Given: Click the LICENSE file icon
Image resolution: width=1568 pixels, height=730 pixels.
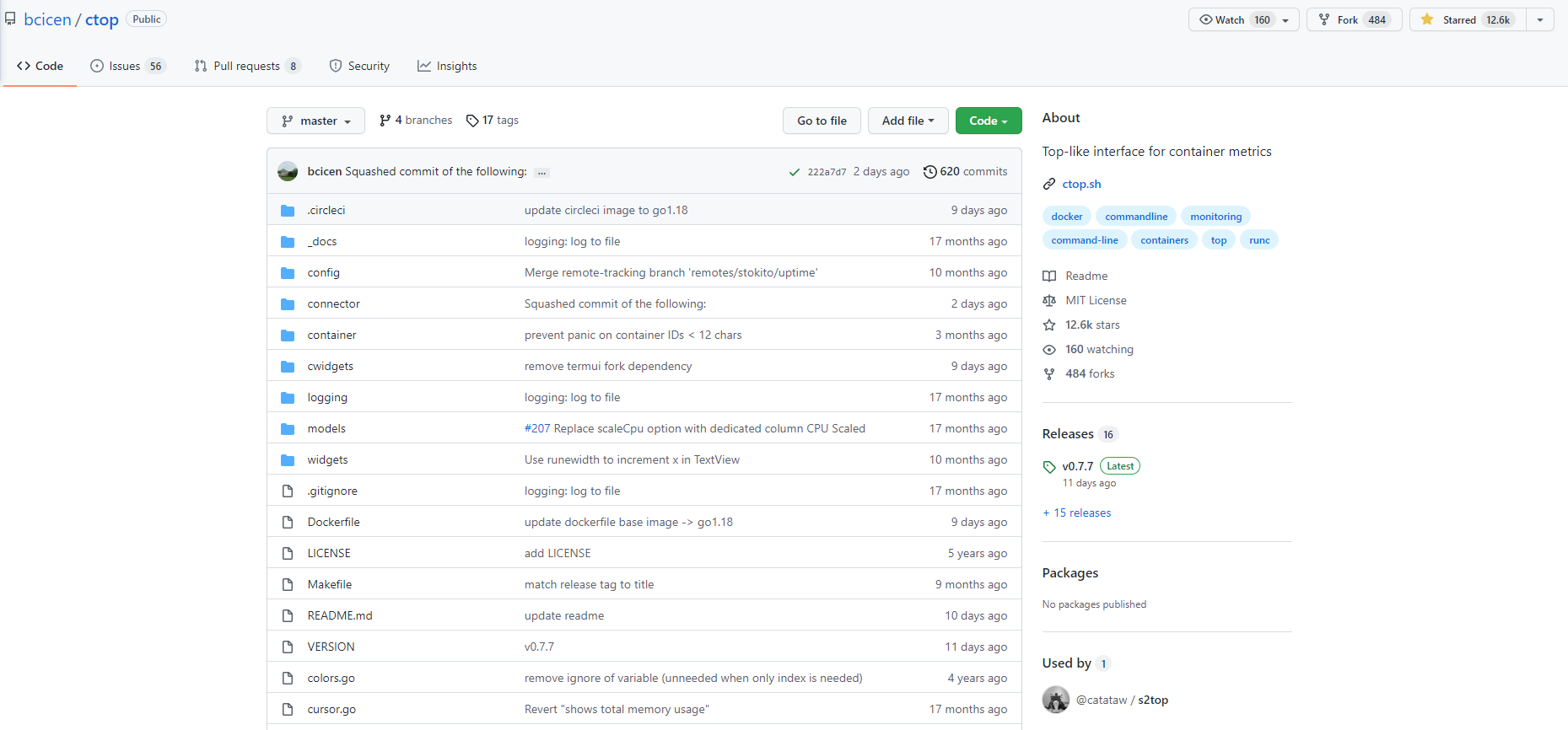Looking at the screenshot, I should (x=288, y=554).
